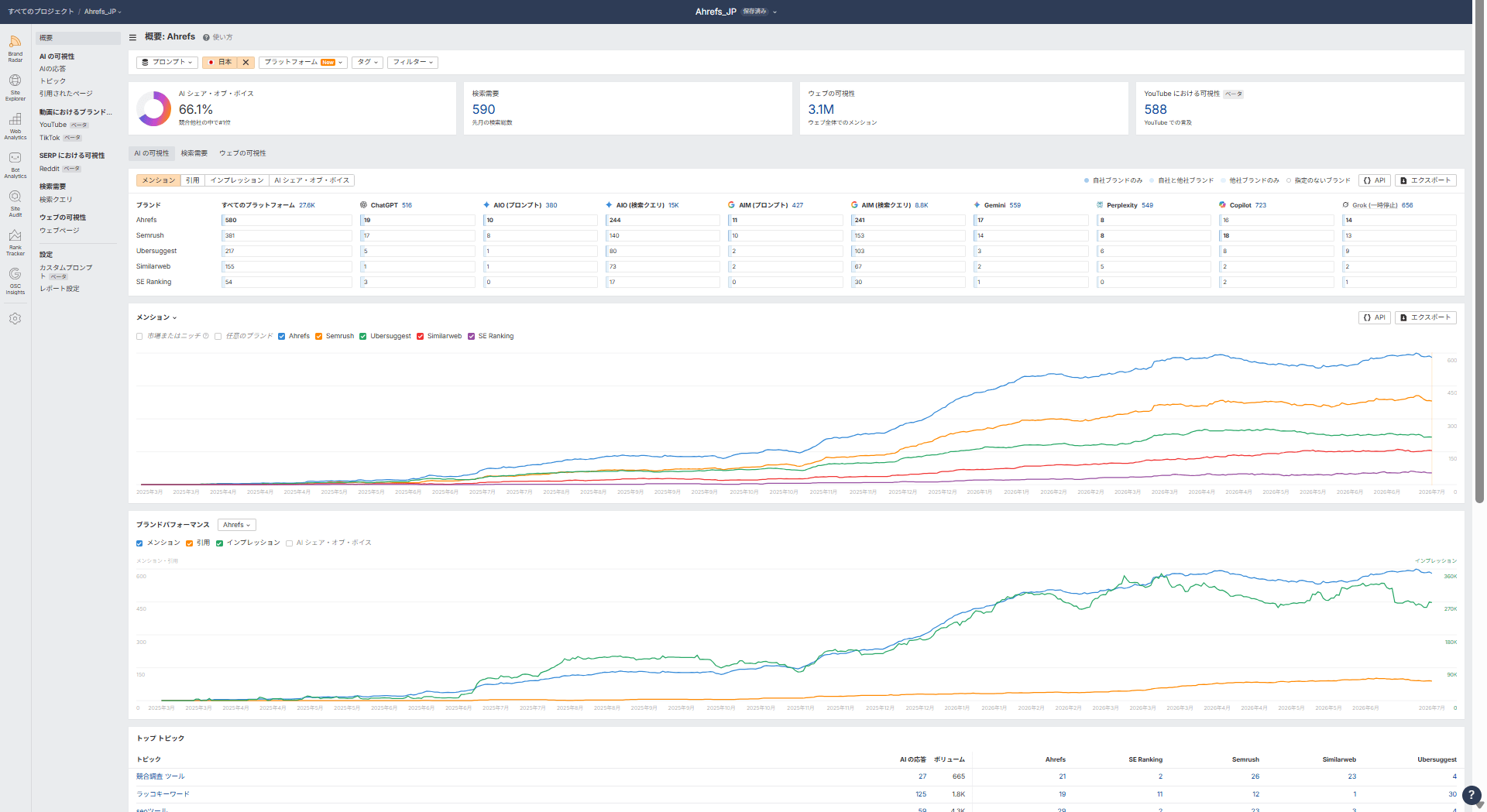This screenshot has height=812, width=1487.
Task: Click the Perplexity platform icon
Action: click(x=1100, y=205)
